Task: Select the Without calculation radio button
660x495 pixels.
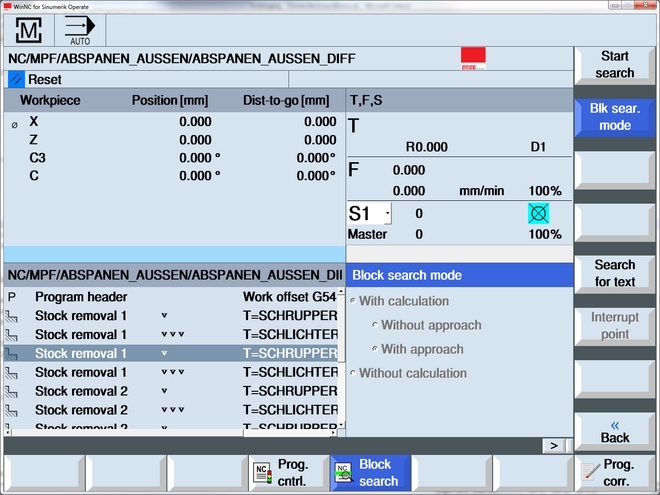Action: pos(353,373)
